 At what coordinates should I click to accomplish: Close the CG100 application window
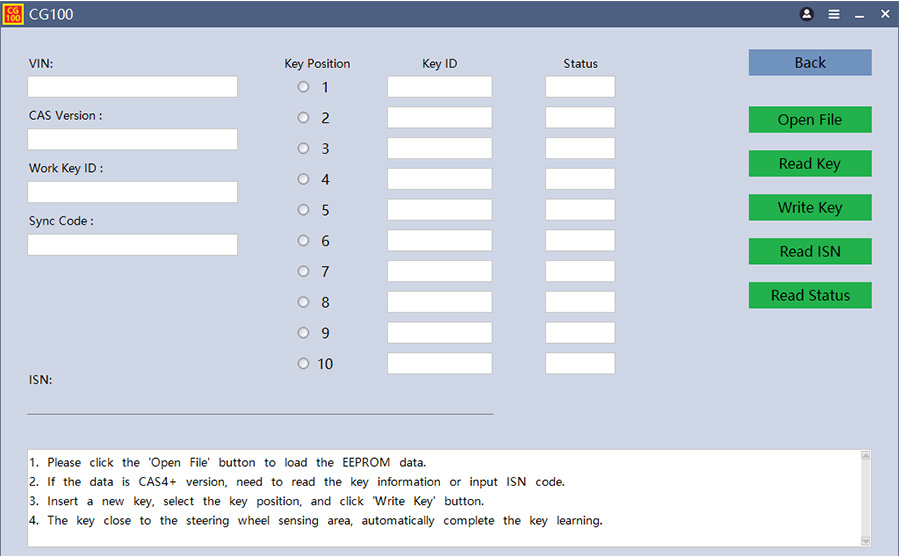coord(885,14)
